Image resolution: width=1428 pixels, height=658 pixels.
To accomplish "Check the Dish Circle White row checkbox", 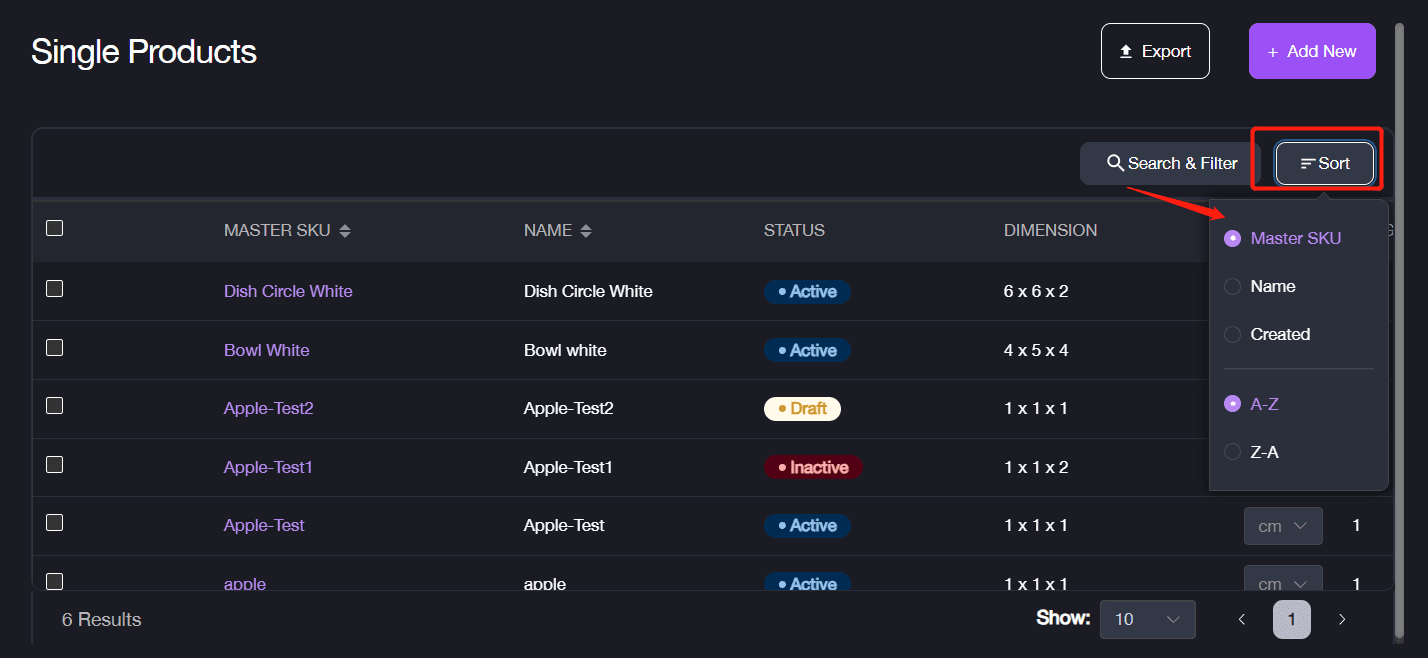I will click(55, 289).
